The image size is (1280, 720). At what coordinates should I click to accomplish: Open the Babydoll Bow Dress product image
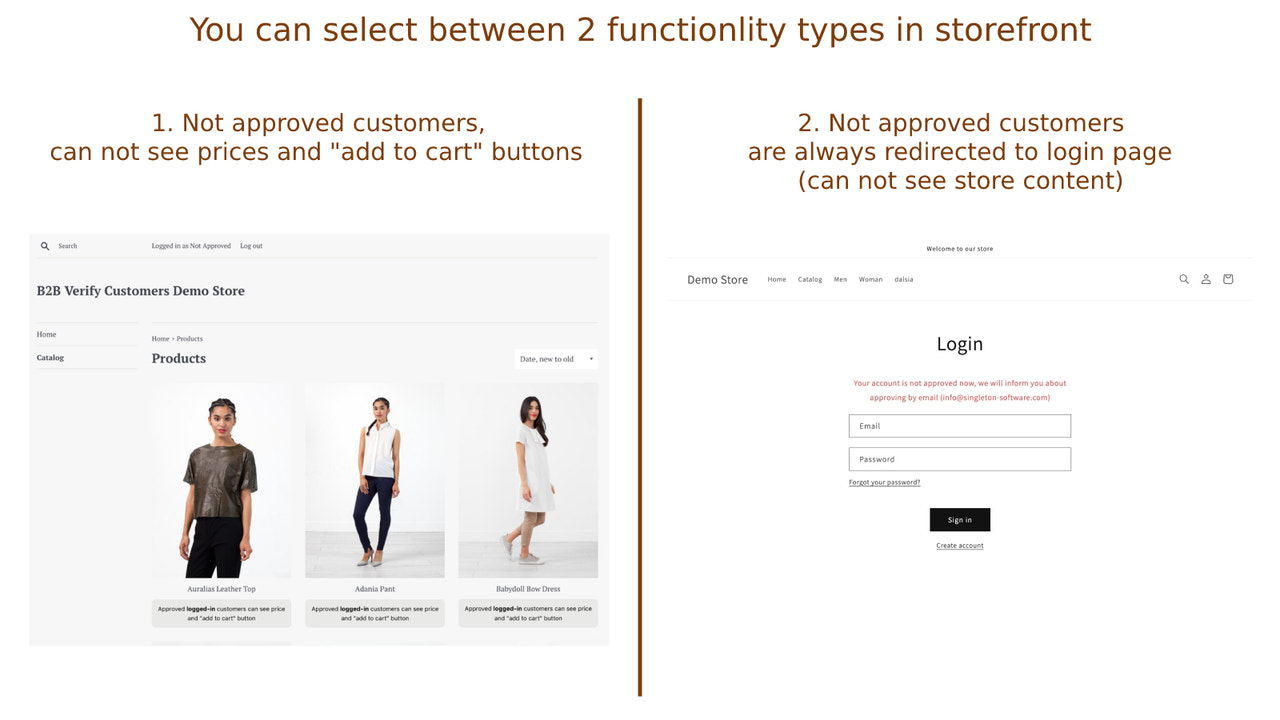pyautogui.click(x=528, y=478)
